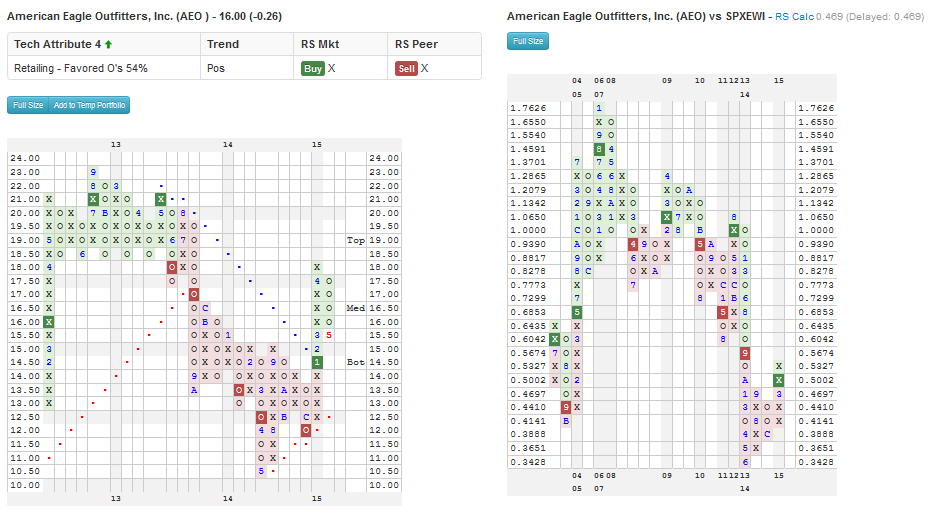
Task: Click the Top marker on the price chart
Action: [x=356, y=240]
